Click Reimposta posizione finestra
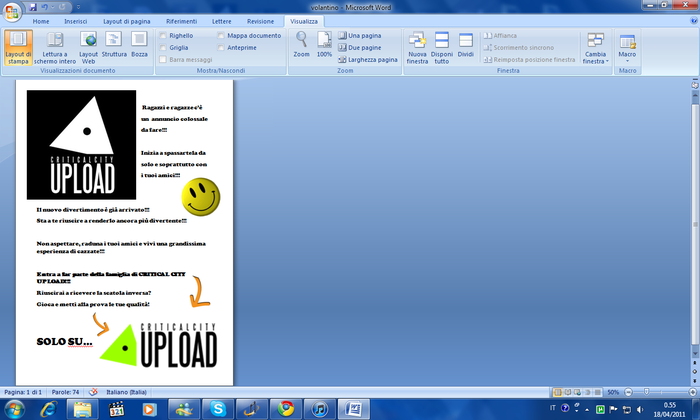Image resolution: width=700 pixels, height=420 pixels. [x=529, y=59]
